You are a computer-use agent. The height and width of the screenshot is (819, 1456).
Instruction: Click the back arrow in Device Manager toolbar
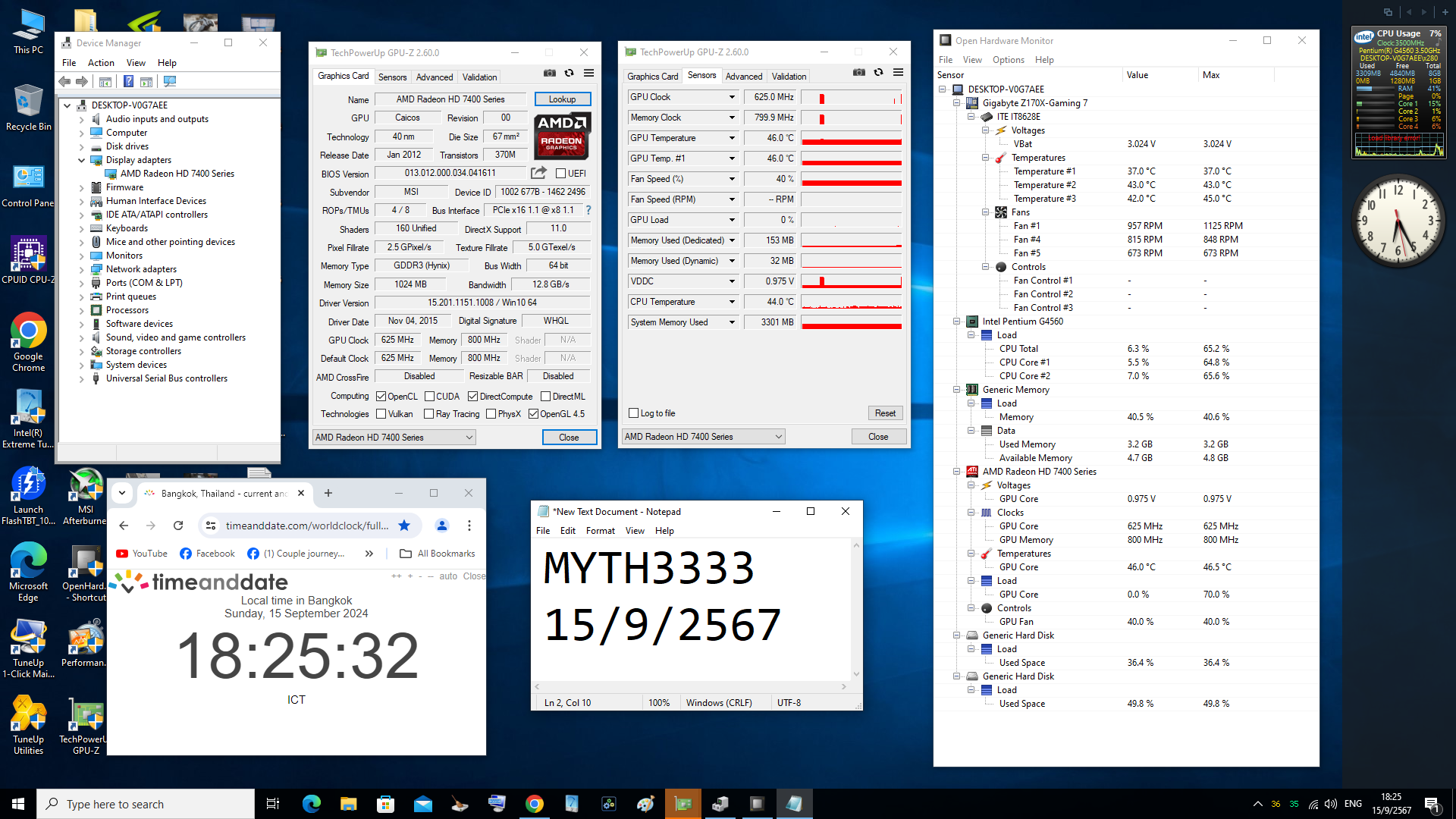click(64, 81)
